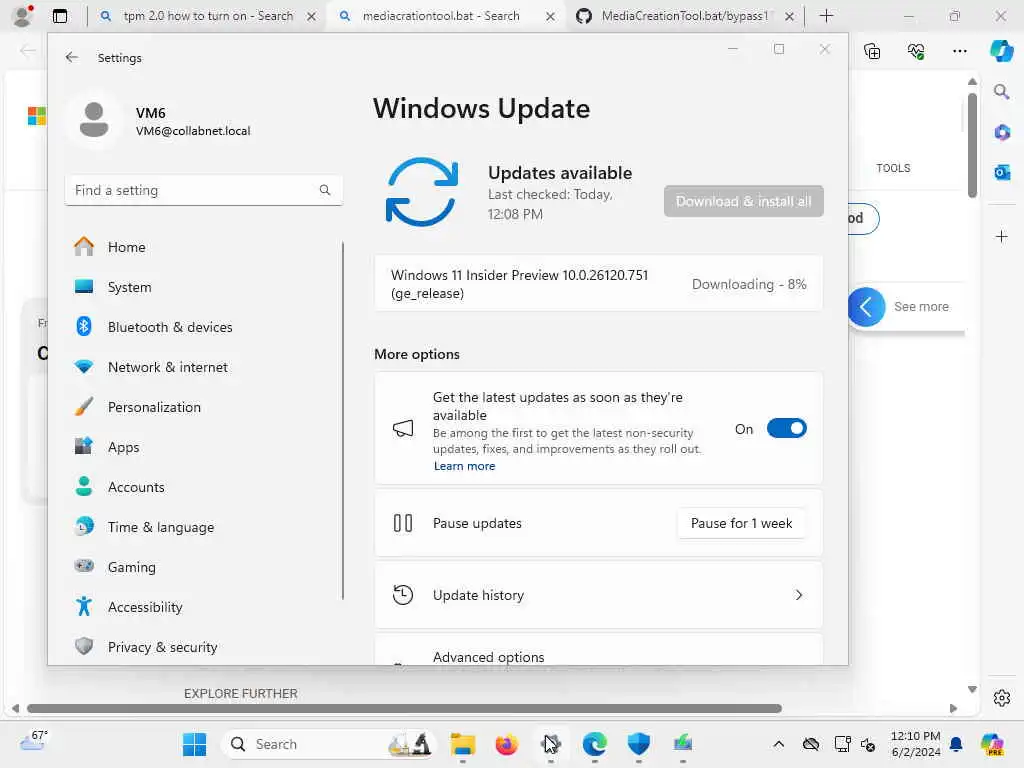
Task: Open Edge profile avatar
Action: (x=23, y=16)
